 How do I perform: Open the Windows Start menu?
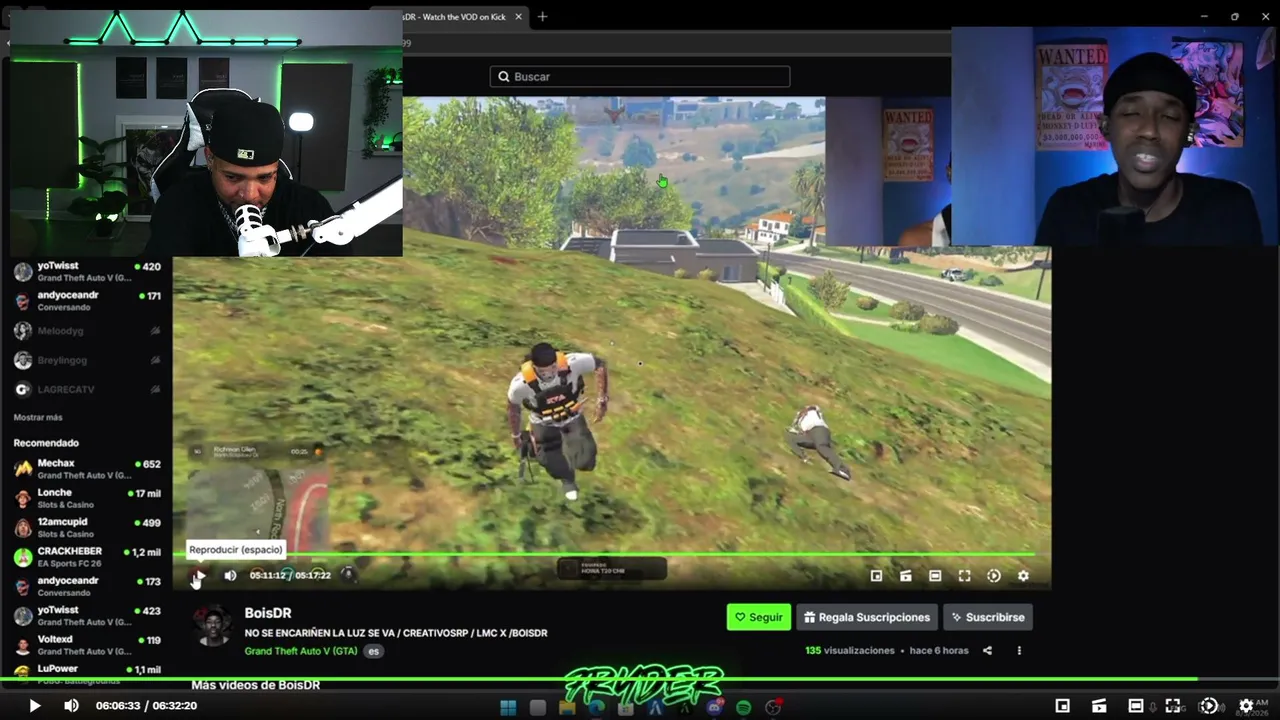click(508, 707)
